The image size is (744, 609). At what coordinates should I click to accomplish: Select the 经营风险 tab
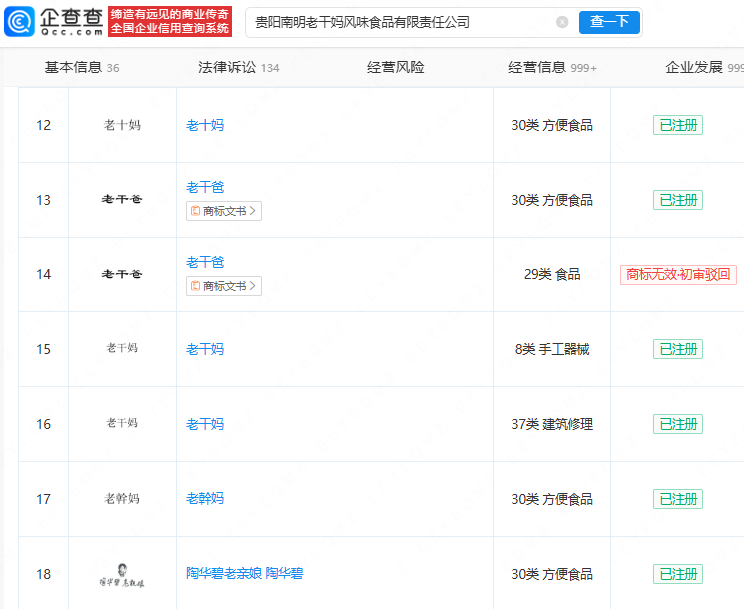395,67
